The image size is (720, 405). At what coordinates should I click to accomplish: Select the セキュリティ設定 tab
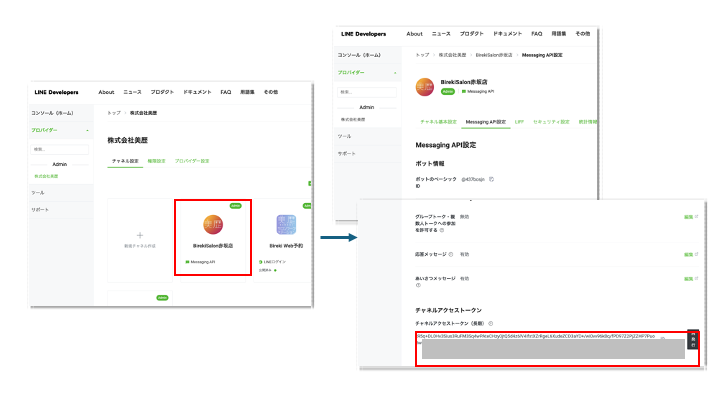coord(551,121)
